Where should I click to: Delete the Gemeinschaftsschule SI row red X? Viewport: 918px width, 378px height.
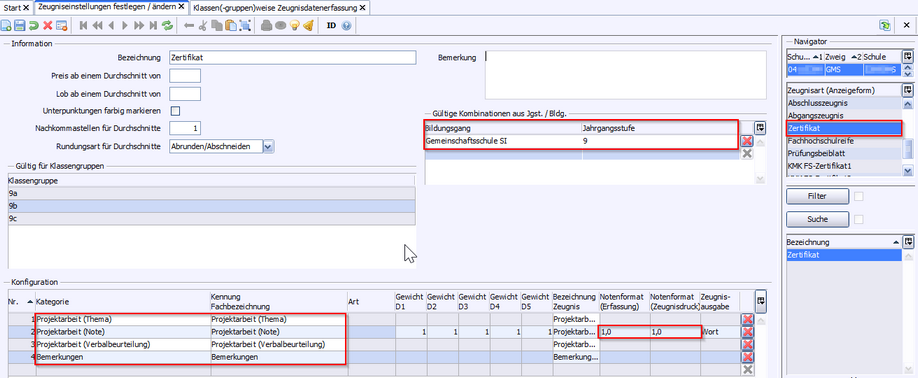pos(746,141)
